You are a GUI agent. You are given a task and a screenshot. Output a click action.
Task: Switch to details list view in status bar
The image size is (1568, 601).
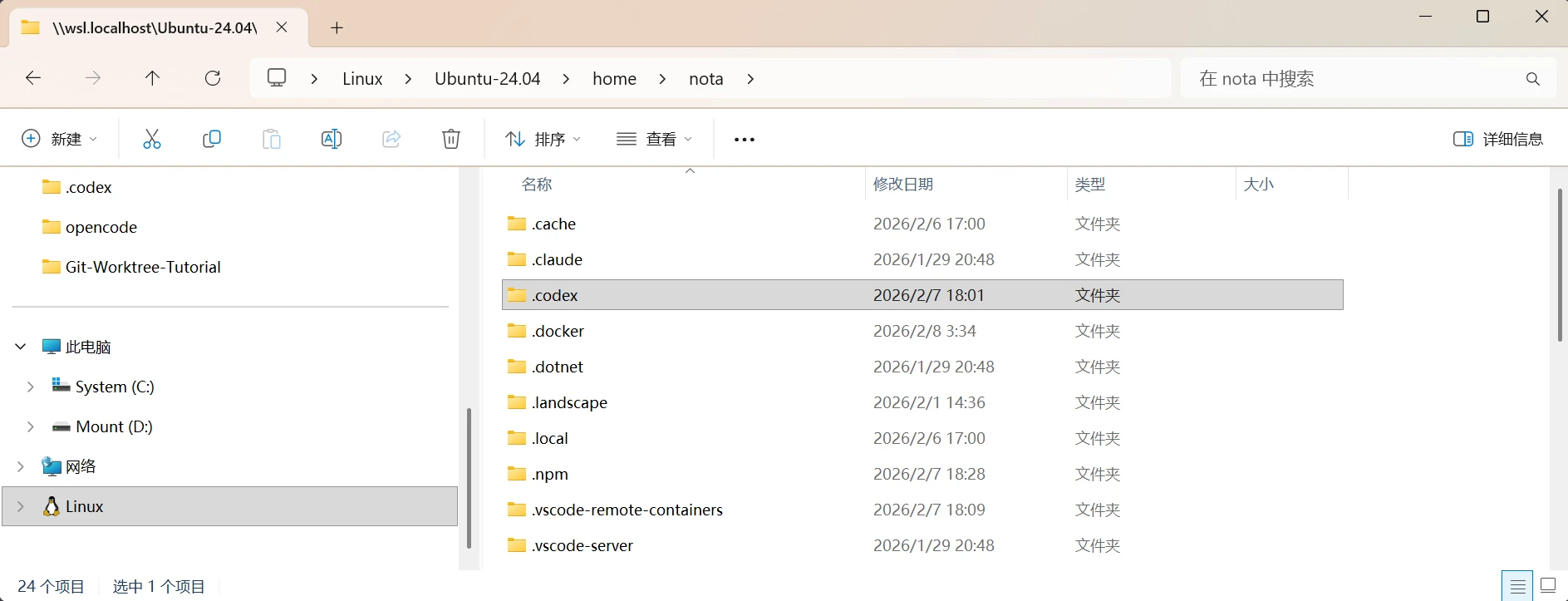coord(1517,585)
